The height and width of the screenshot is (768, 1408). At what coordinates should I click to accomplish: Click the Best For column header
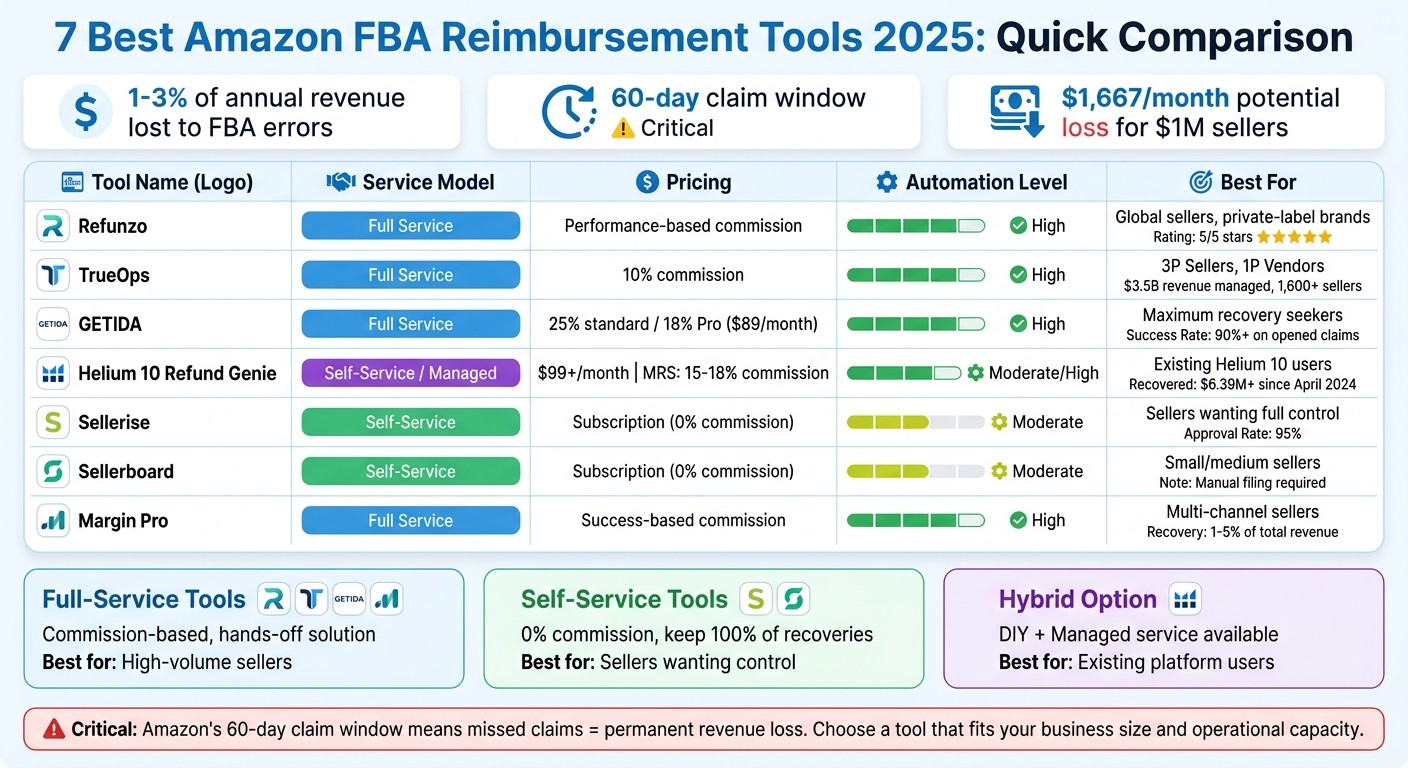(1243, 182)
